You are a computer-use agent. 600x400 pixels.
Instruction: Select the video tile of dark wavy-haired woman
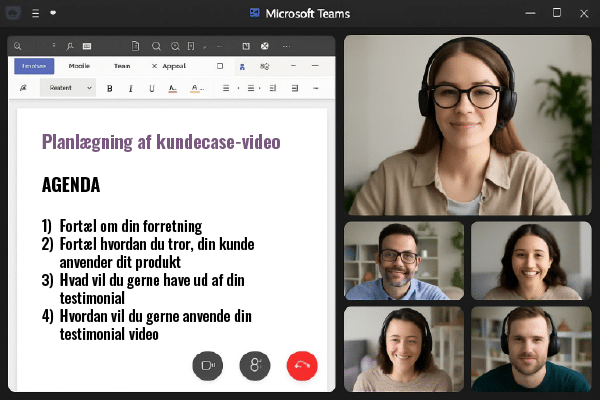531,261
